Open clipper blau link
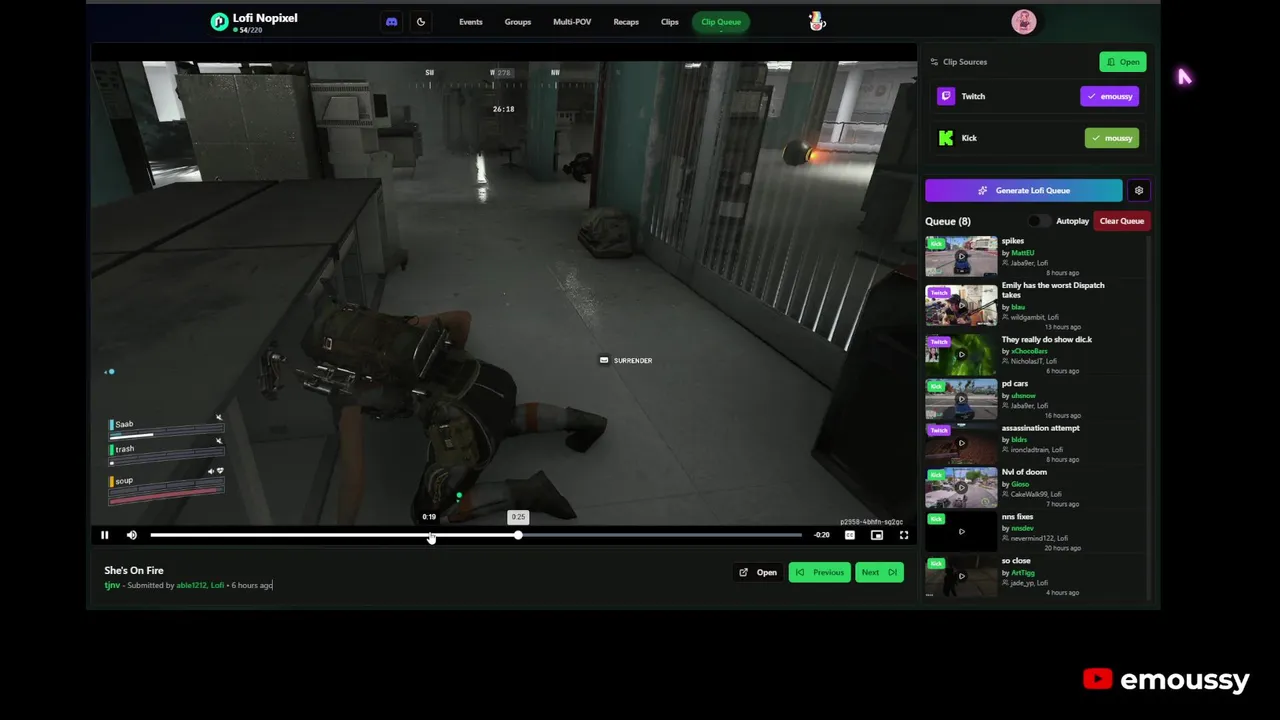1280x720 pixels. 1018,307
